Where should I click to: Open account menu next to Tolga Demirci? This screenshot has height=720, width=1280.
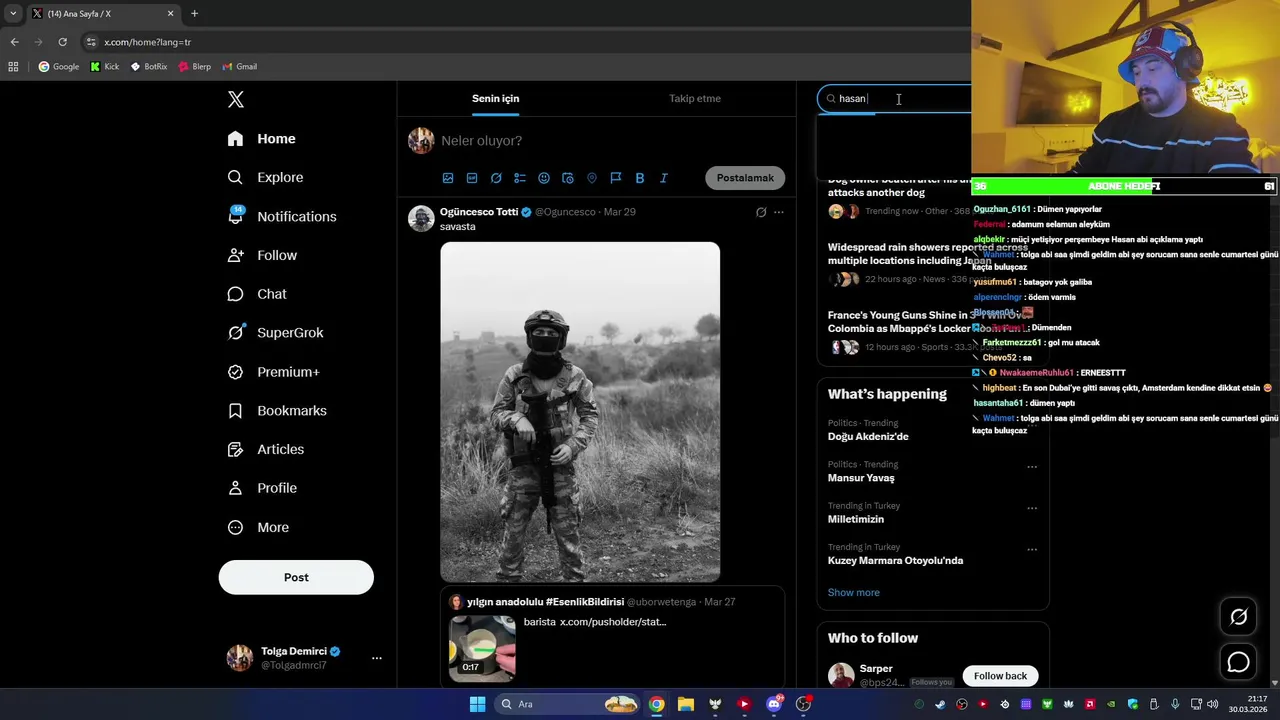point(377,658)
